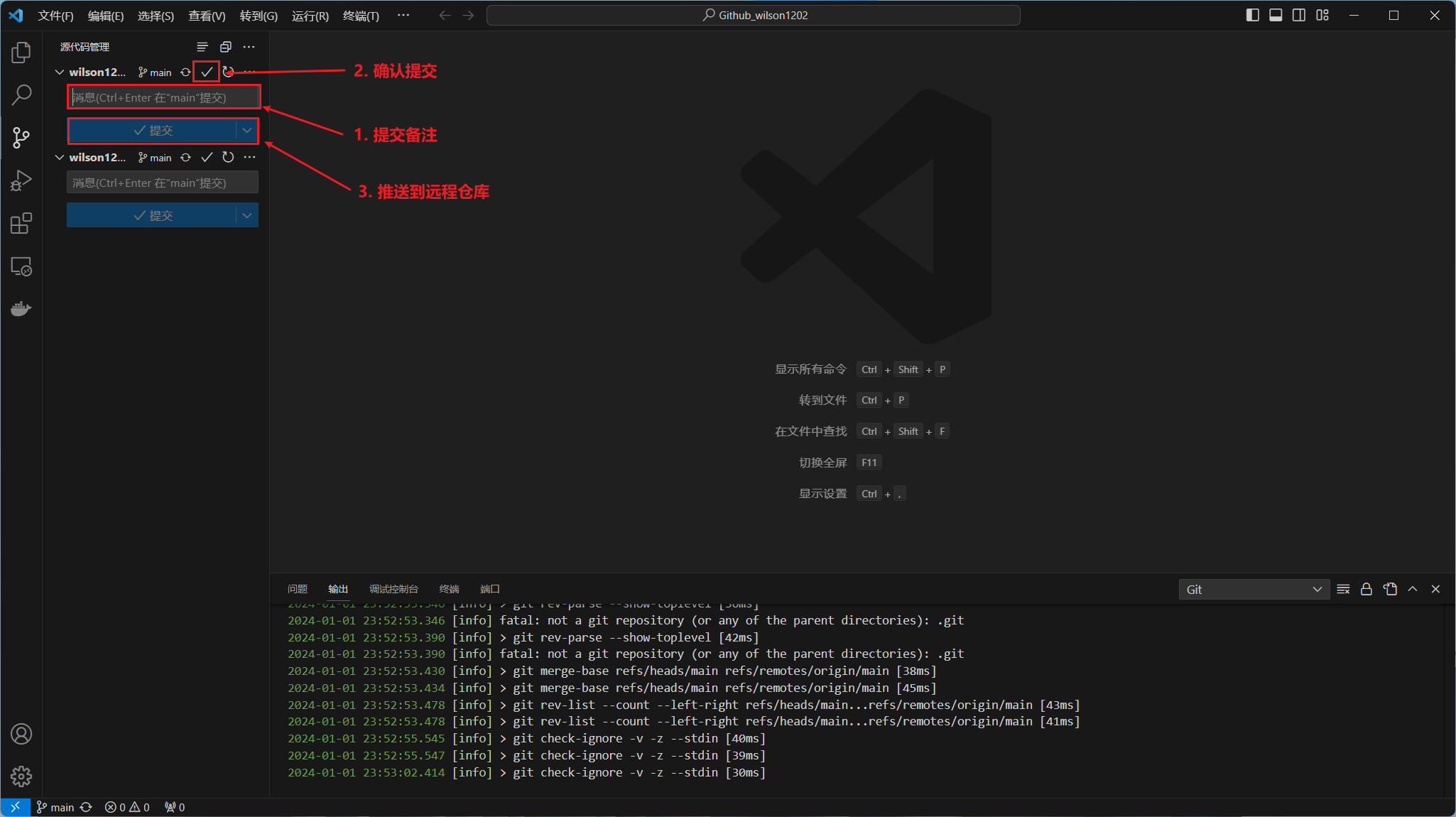
Task: Toggle the bottom panel layout button
Action: (x=1276, y=15)
